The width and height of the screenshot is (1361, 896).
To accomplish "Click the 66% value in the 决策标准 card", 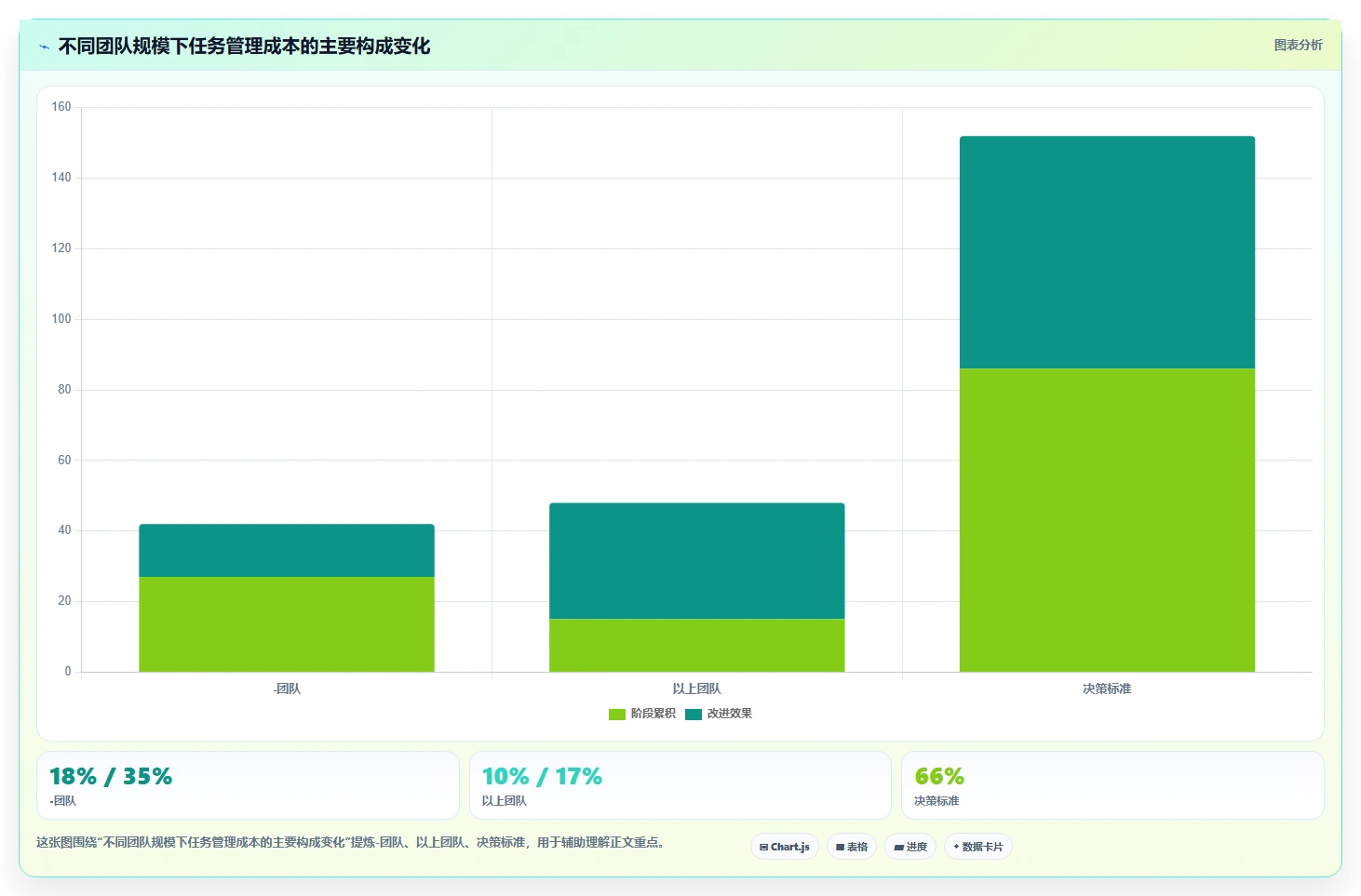I will [x=939, y=776].
